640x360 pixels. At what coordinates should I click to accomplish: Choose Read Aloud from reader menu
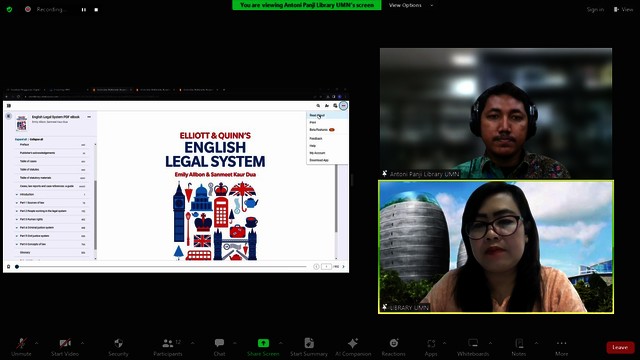(x=327, y=116)
